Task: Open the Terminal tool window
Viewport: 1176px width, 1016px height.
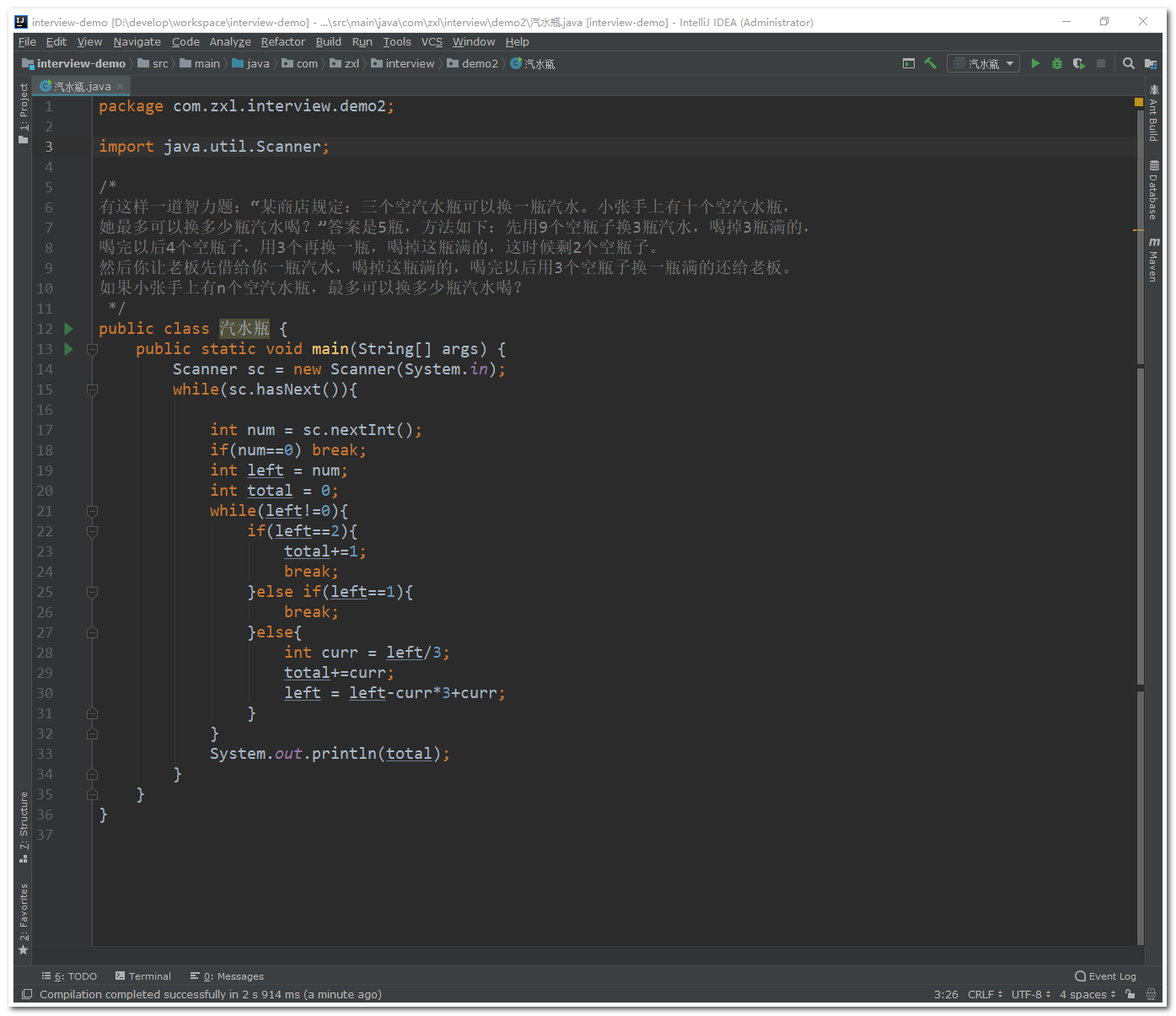Action: point(143,976)
